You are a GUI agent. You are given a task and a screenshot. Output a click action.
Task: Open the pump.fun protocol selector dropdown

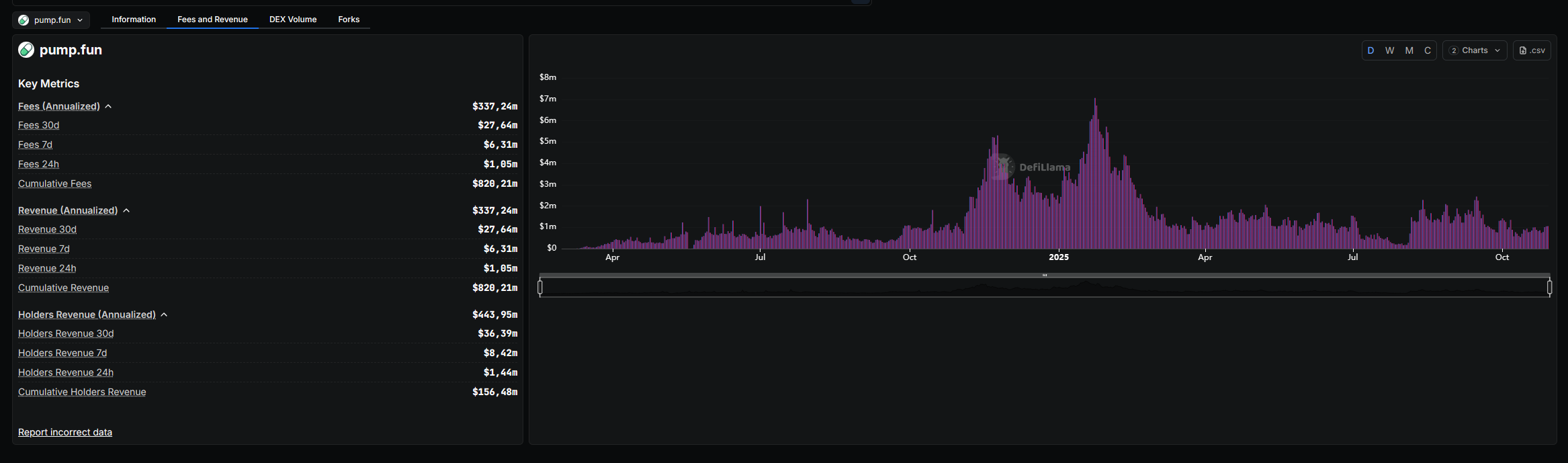[51, 20]
